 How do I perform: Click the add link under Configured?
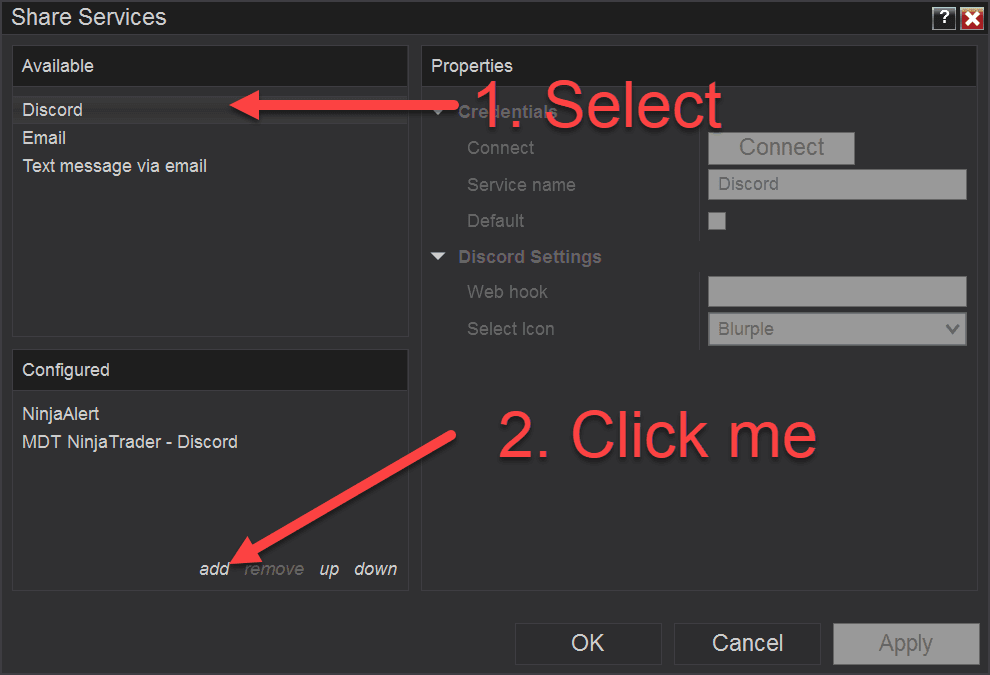tap(214, 569)
